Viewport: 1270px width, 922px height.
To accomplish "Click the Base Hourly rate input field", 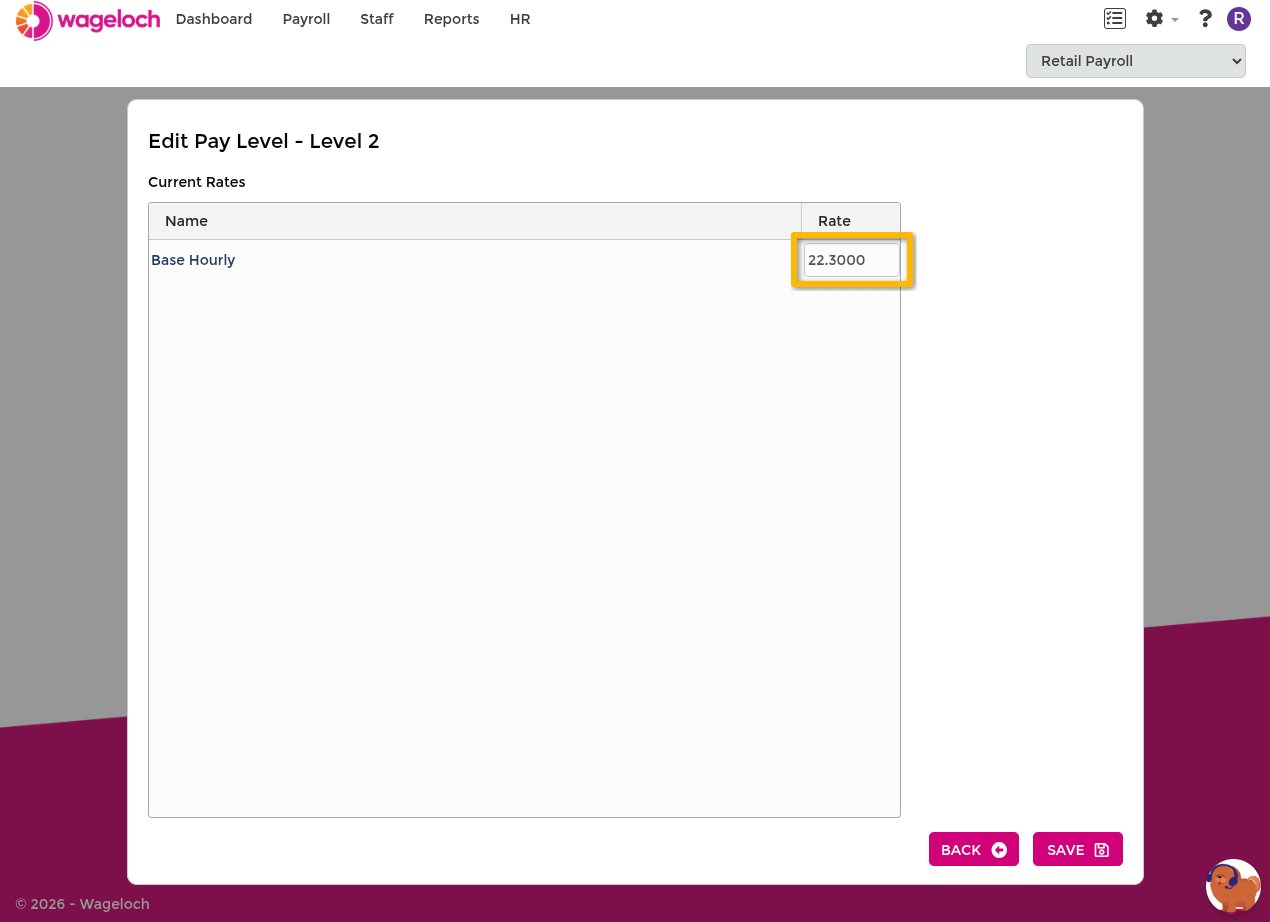I will pyautogui.click(x=852, y=260).
